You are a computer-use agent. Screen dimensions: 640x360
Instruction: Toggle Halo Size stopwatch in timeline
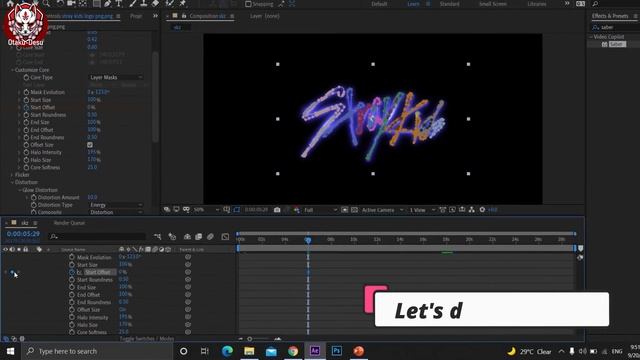tap(72, 325)
